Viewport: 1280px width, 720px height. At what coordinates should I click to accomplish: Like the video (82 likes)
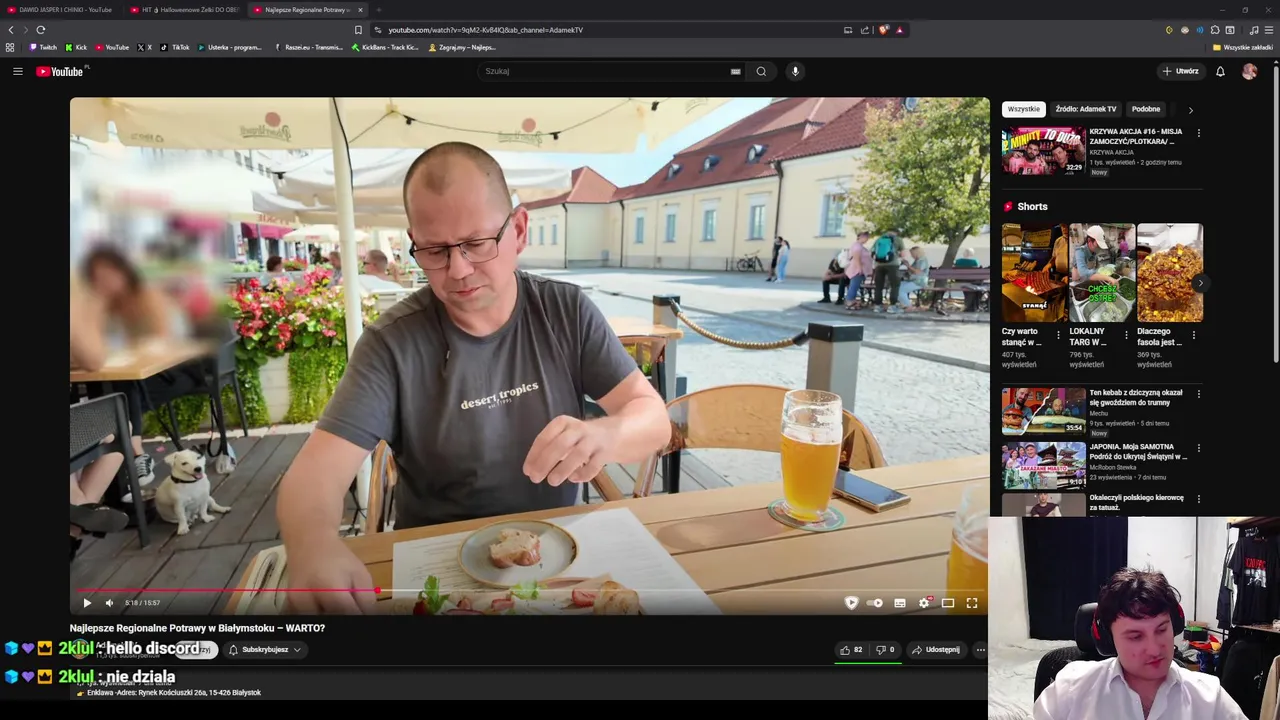852,650
